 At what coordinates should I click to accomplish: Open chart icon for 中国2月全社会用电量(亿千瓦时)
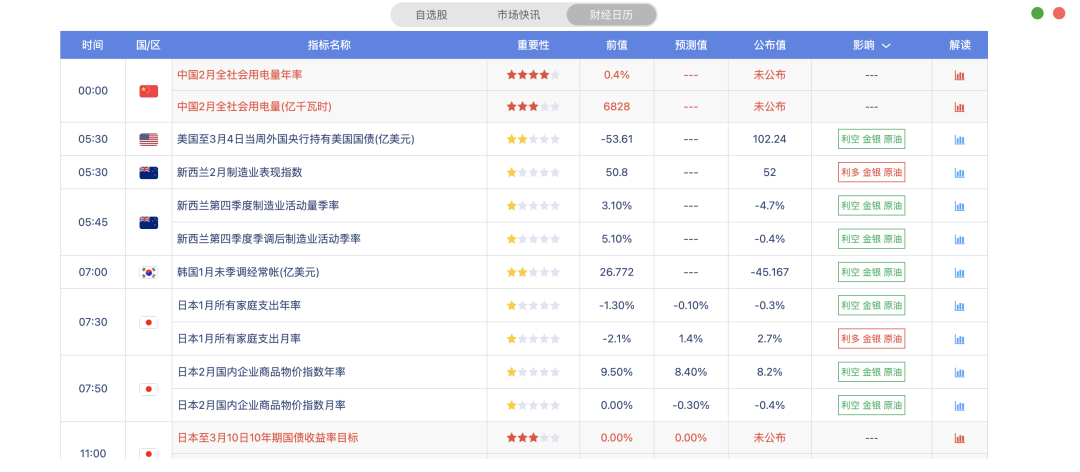[x=959, y=107]
